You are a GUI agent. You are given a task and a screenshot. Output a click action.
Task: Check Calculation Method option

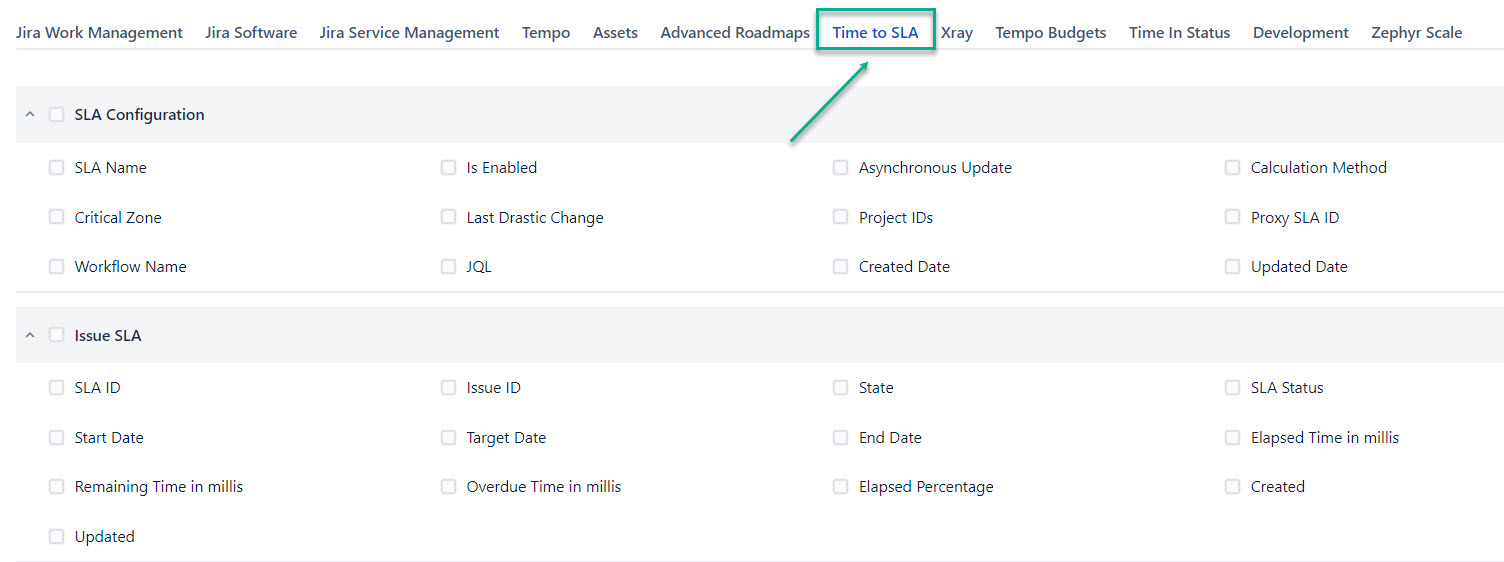click(x=1233, y=168)
